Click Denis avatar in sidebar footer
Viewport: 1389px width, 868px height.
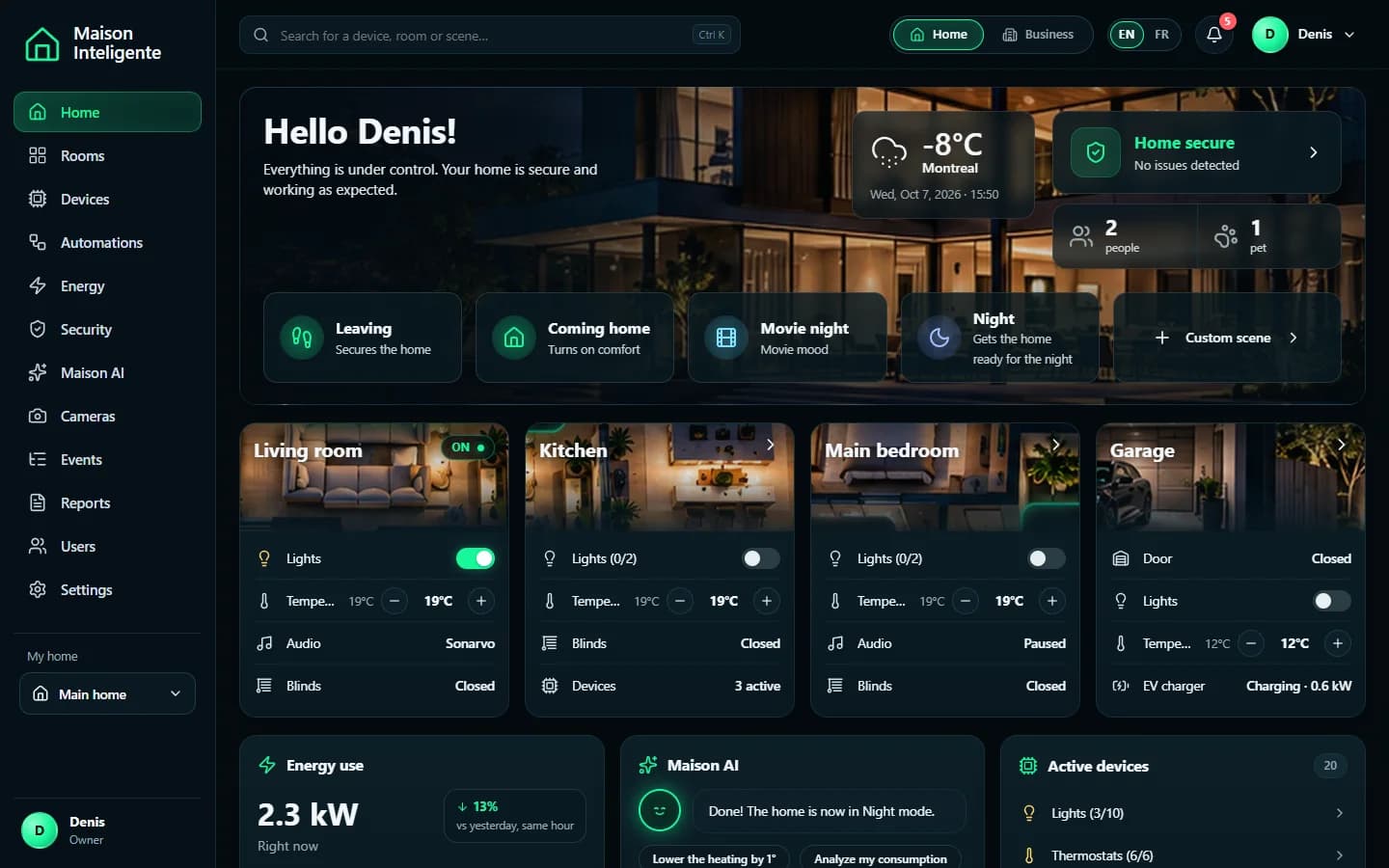pos(40,830)
